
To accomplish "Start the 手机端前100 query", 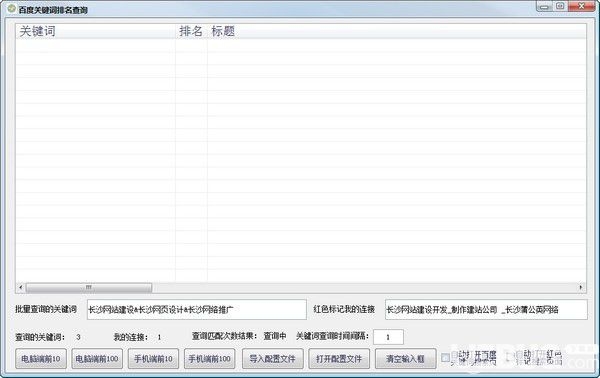I will (210, 359).
